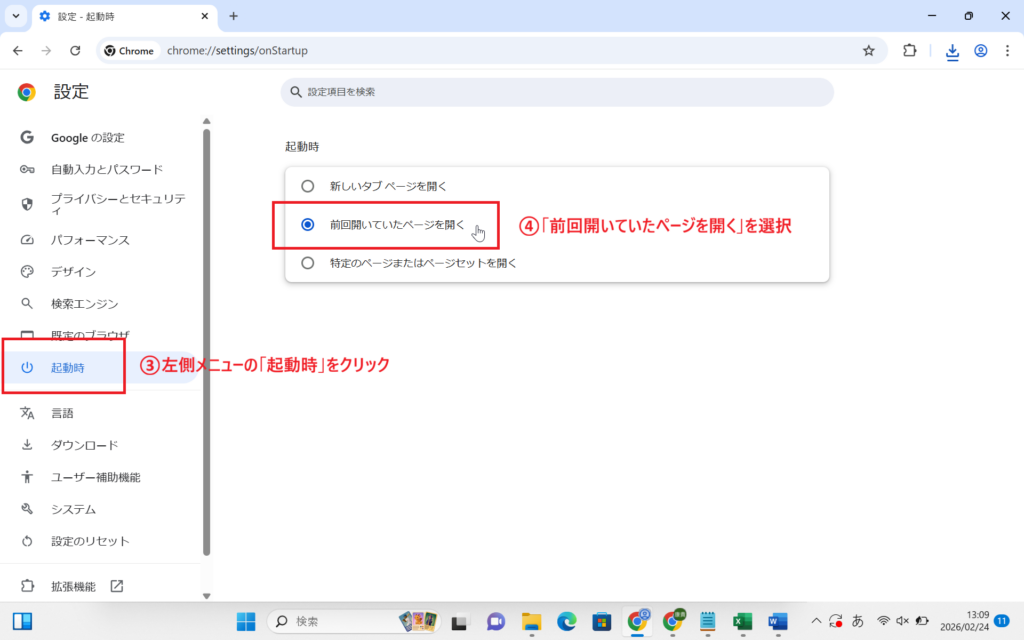This screenshot has width=1024, height=640.
Task: Go to "検索エンジン" in sidebar
Action: (85, 304)
